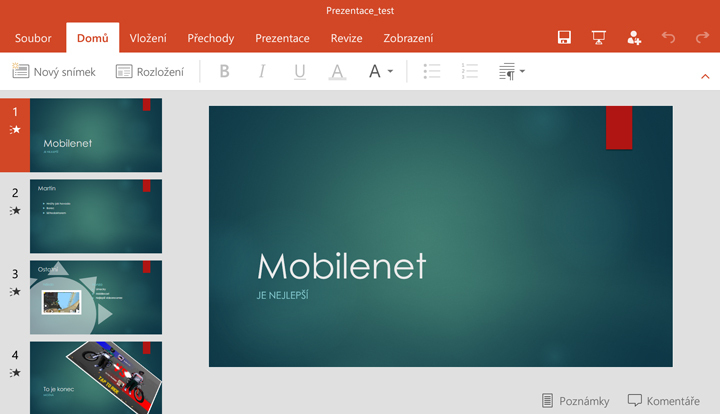Start slideshow with the presenter screen icon
The height and width of the screenshot is (414, 720).
tap(599, 37)
